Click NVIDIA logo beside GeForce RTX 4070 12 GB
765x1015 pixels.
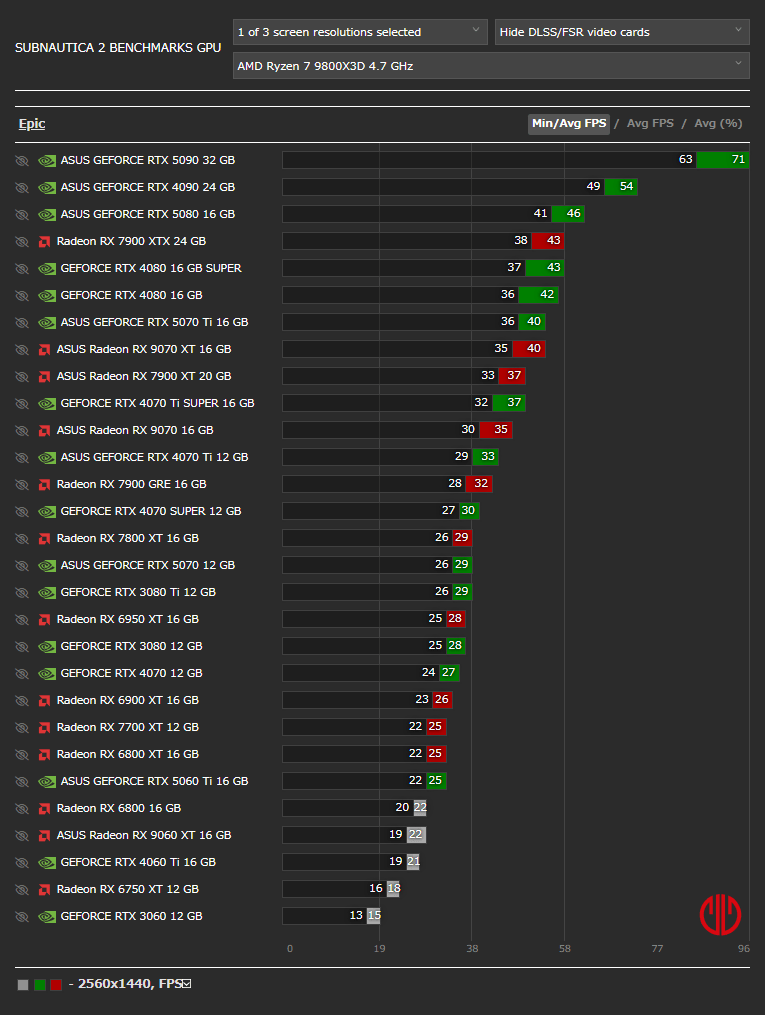(x=47, y=674)
